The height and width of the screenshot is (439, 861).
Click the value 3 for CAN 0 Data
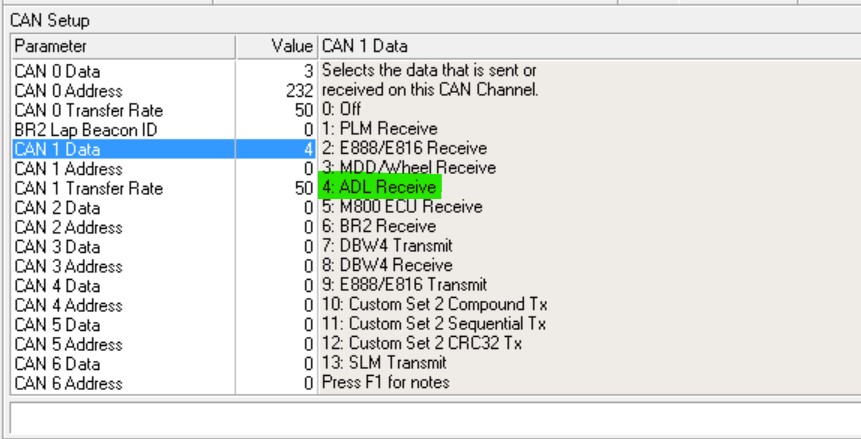click(x=308, y=71)
